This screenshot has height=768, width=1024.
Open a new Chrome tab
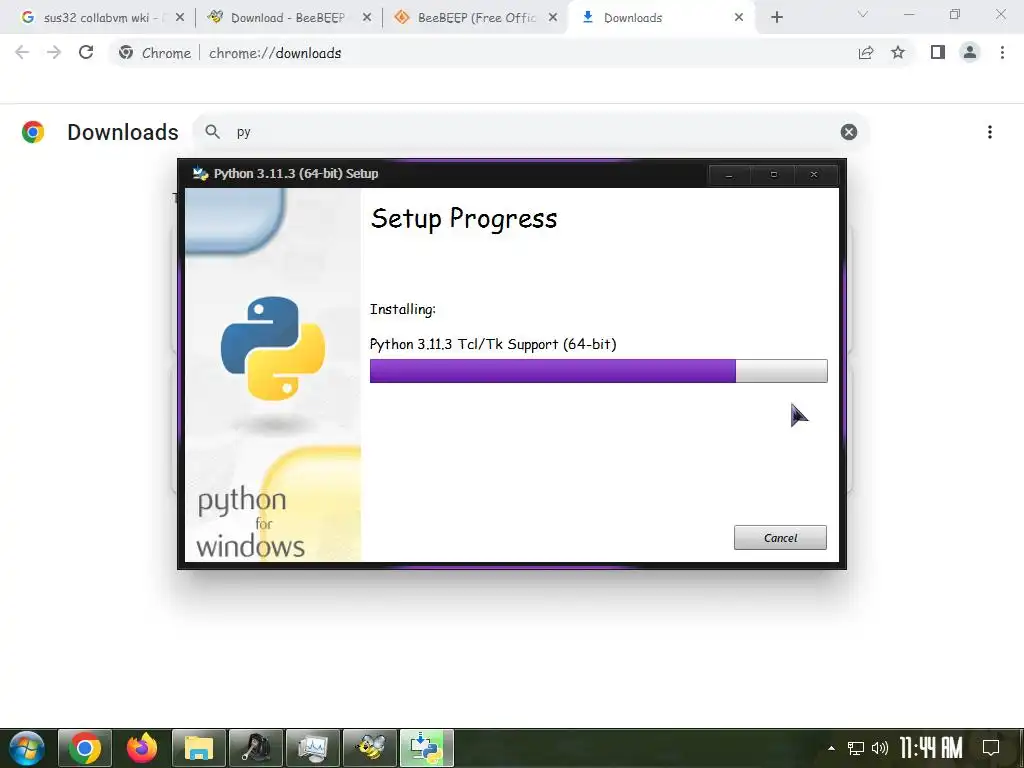click(776, 18)
